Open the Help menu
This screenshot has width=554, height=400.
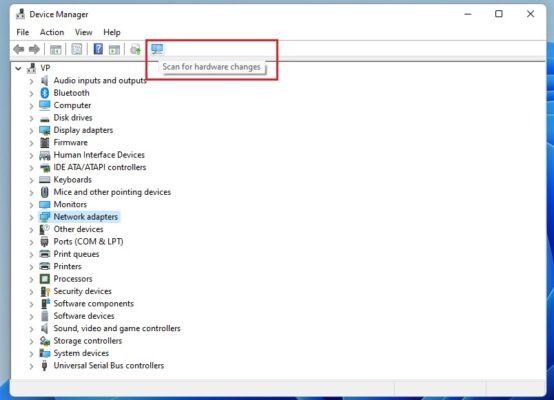[112, 32]
